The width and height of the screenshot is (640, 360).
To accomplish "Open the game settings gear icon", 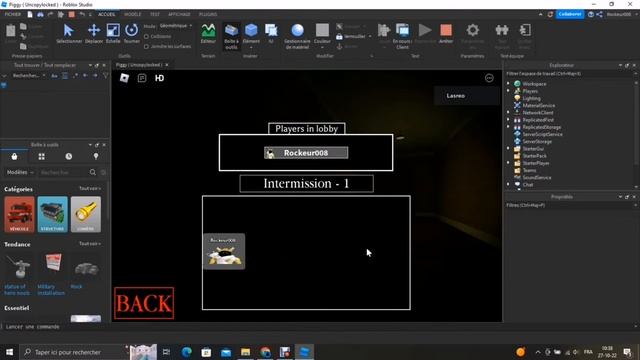I will 473,30.
